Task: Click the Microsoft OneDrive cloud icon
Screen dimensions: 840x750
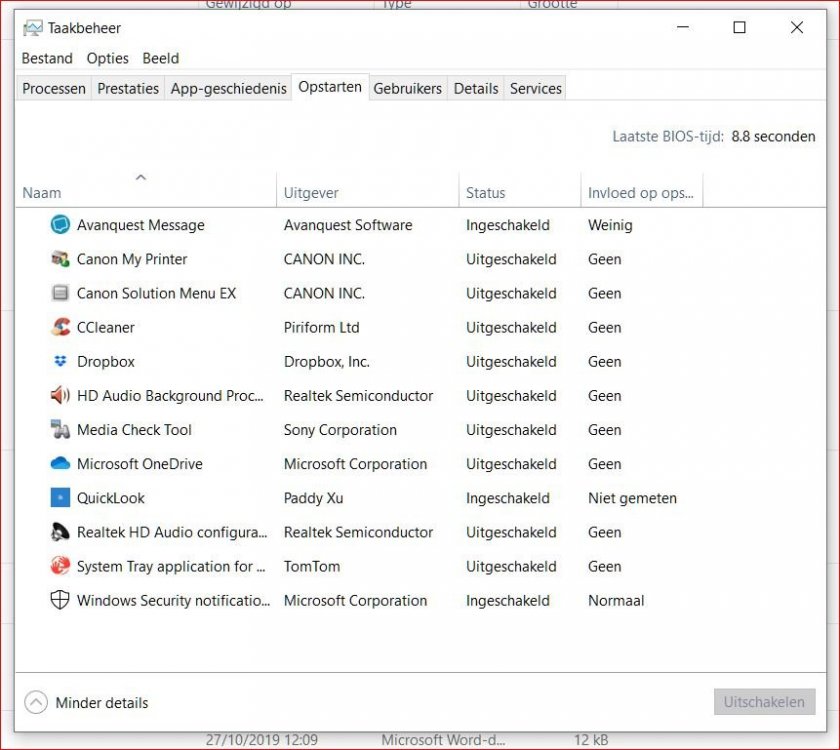Action: coord(60,464)
